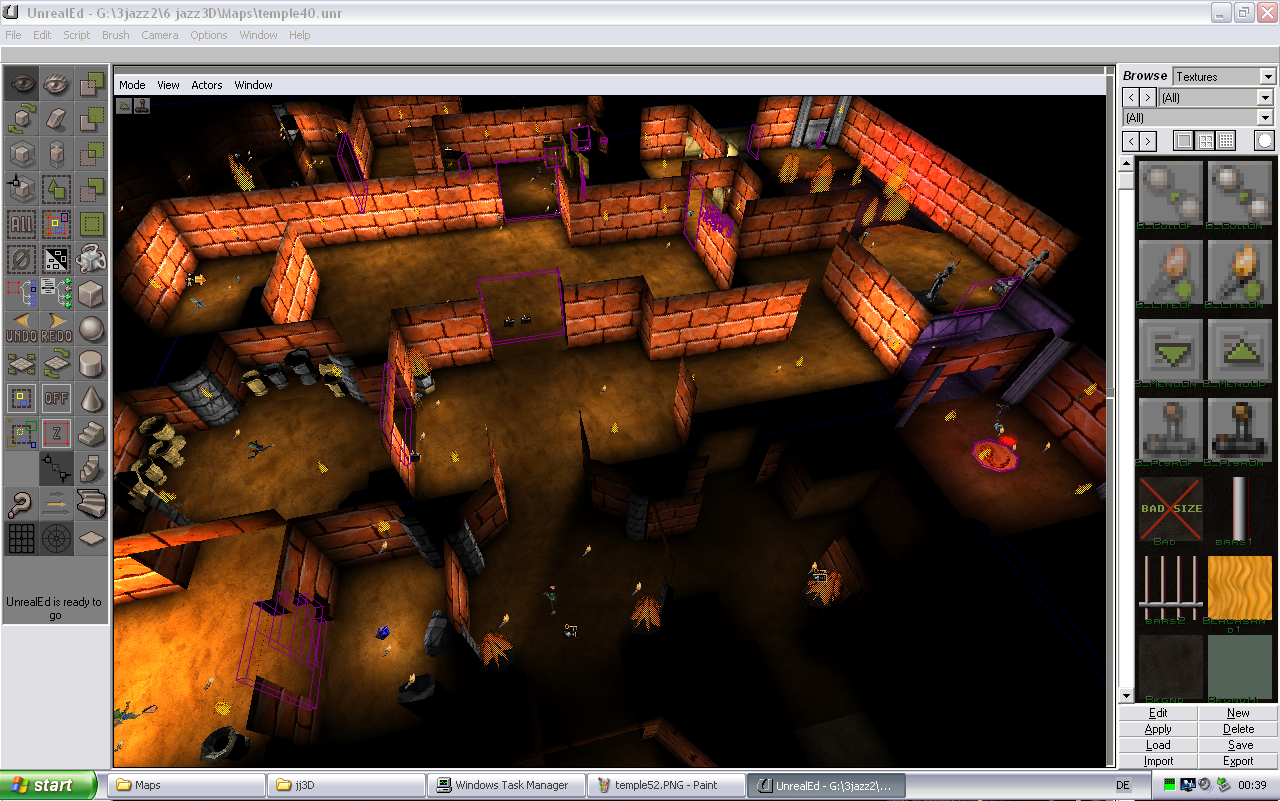Viewport: 1280px width, 801px height.
Task: Open the Camera menu
Action: pos(160,35)
